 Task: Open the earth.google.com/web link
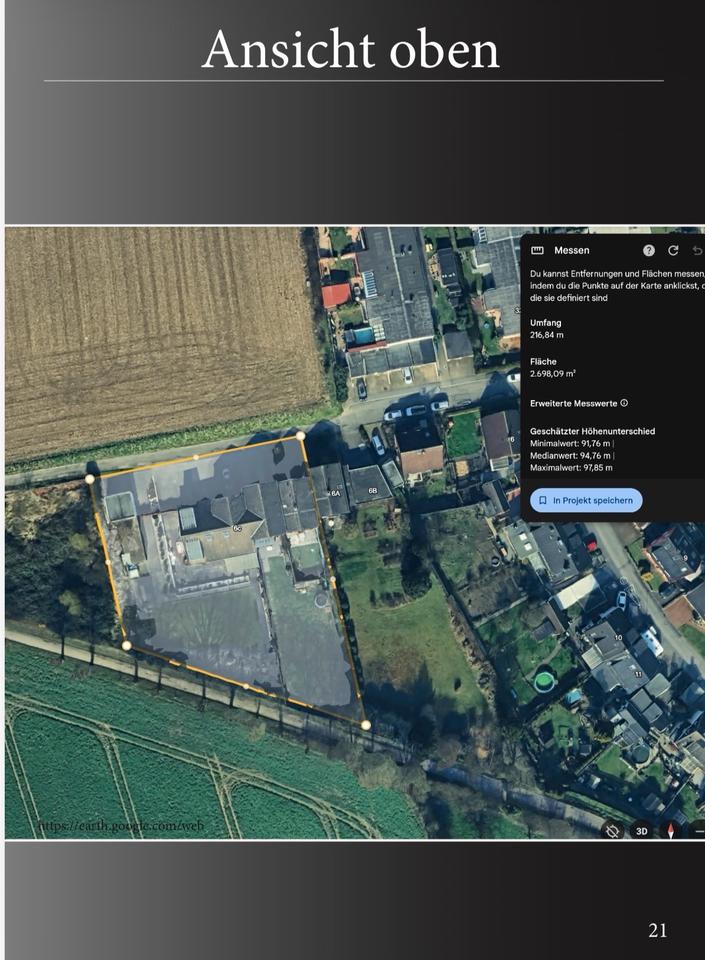(x=120, y=826)
